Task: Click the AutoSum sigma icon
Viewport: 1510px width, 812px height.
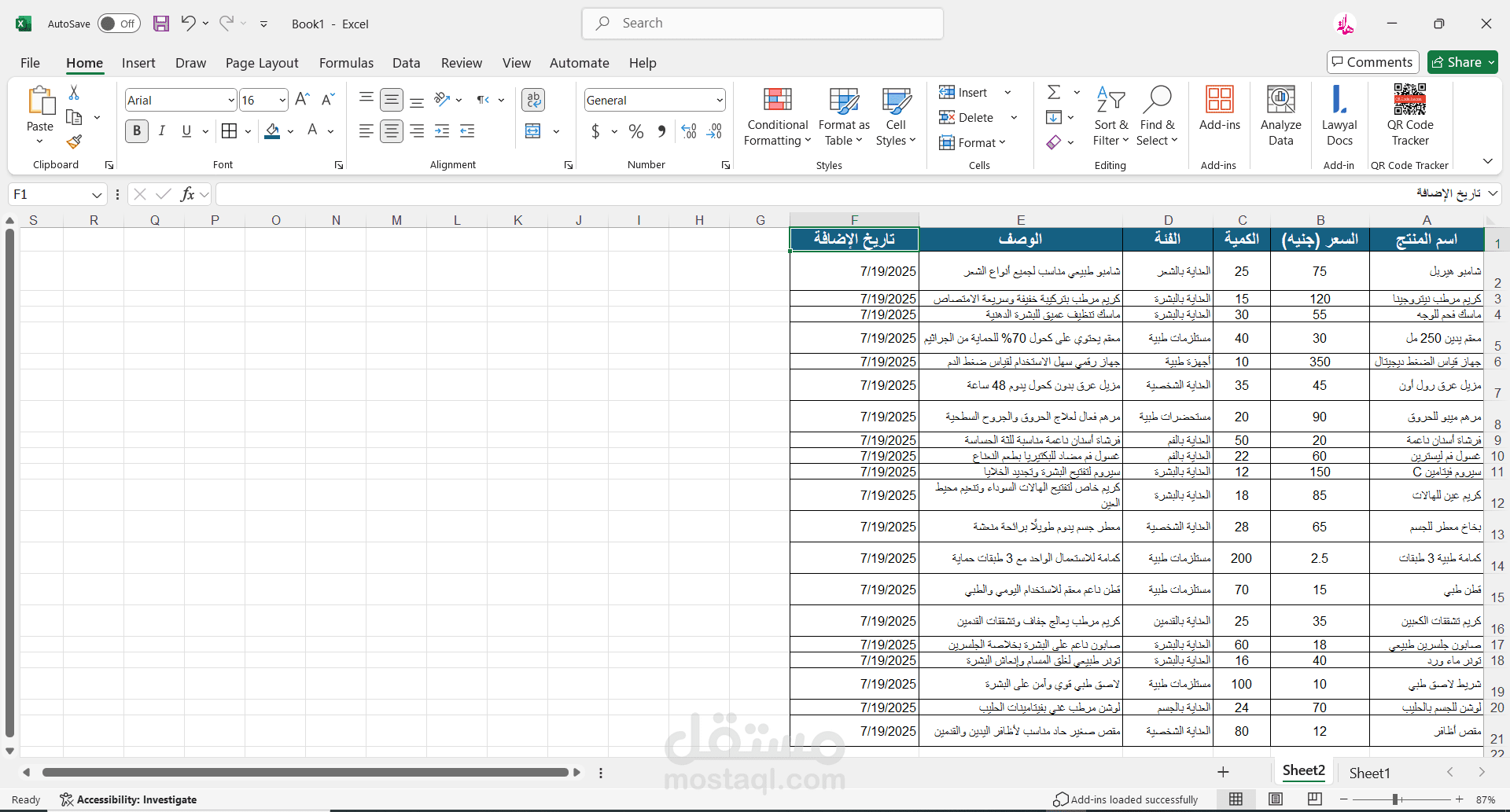Action: tap(1054, 93)
